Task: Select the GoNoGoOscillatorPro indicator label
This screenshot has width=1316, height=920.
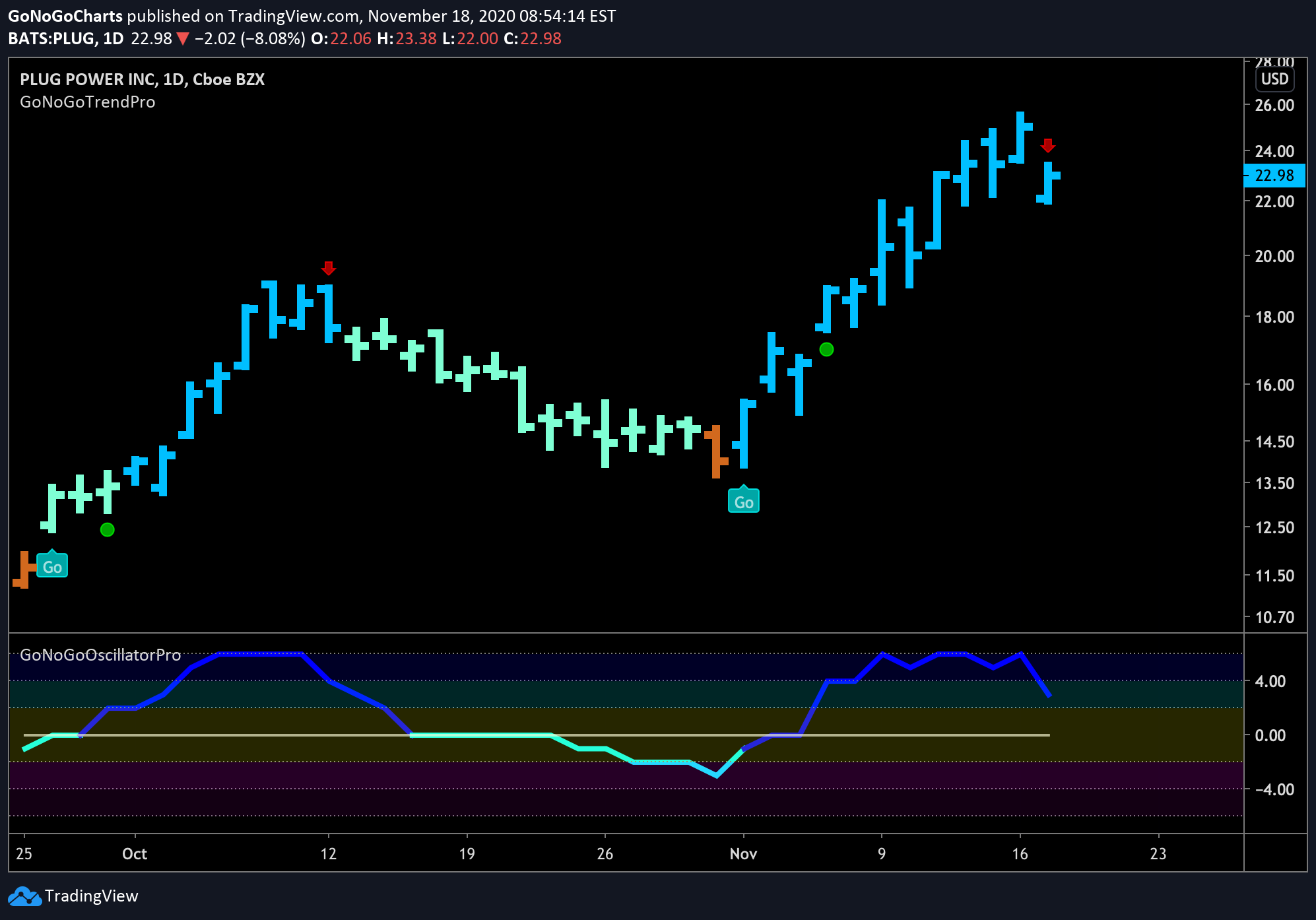Action: (100, 655)
